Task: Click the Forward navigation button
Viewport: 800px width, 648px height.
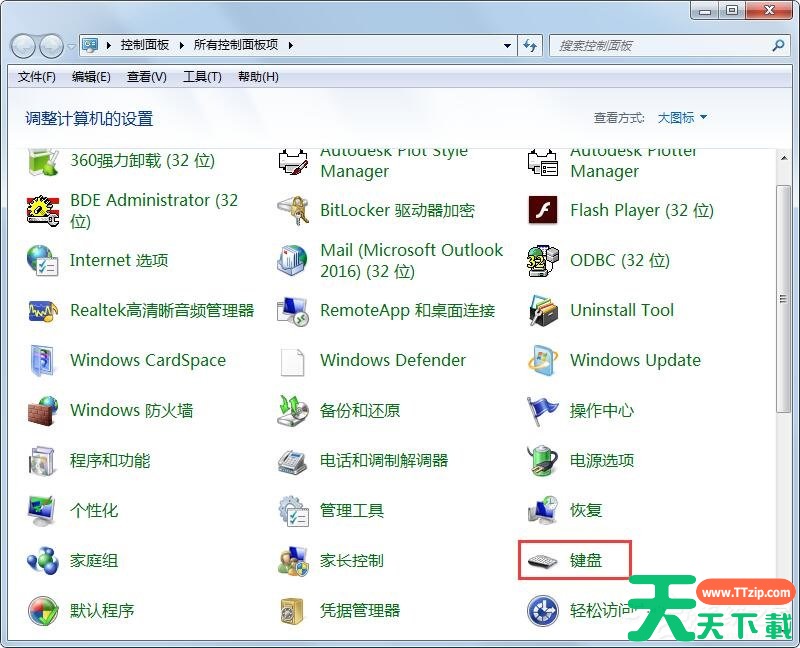Action: click(52, 46)
